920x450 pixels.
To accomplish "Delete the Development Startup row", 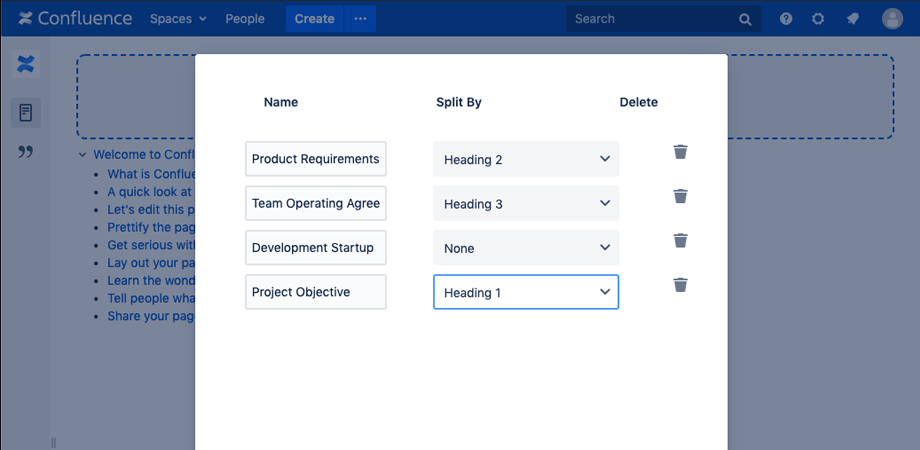I will coord(680,241).
